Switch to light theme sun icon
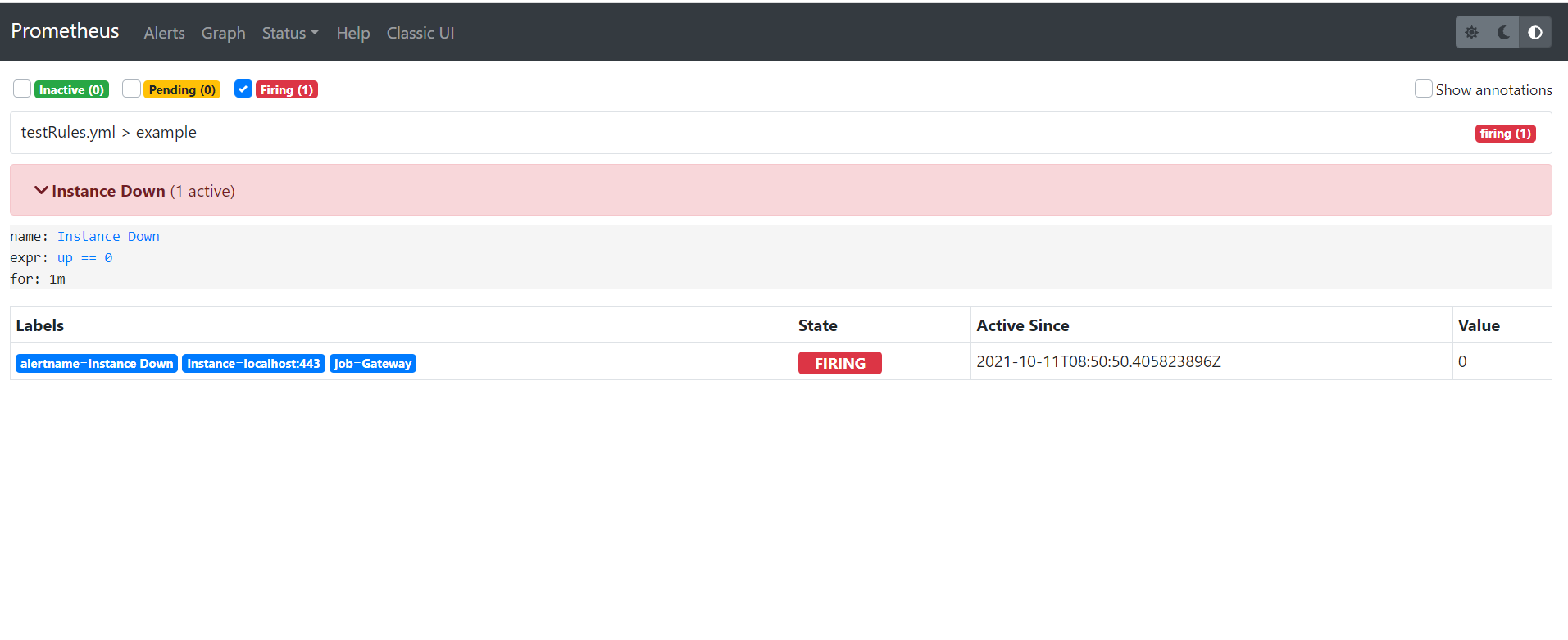This screenshot has width=1568, height=640. pyautogui.click(x=1471, y=33)
